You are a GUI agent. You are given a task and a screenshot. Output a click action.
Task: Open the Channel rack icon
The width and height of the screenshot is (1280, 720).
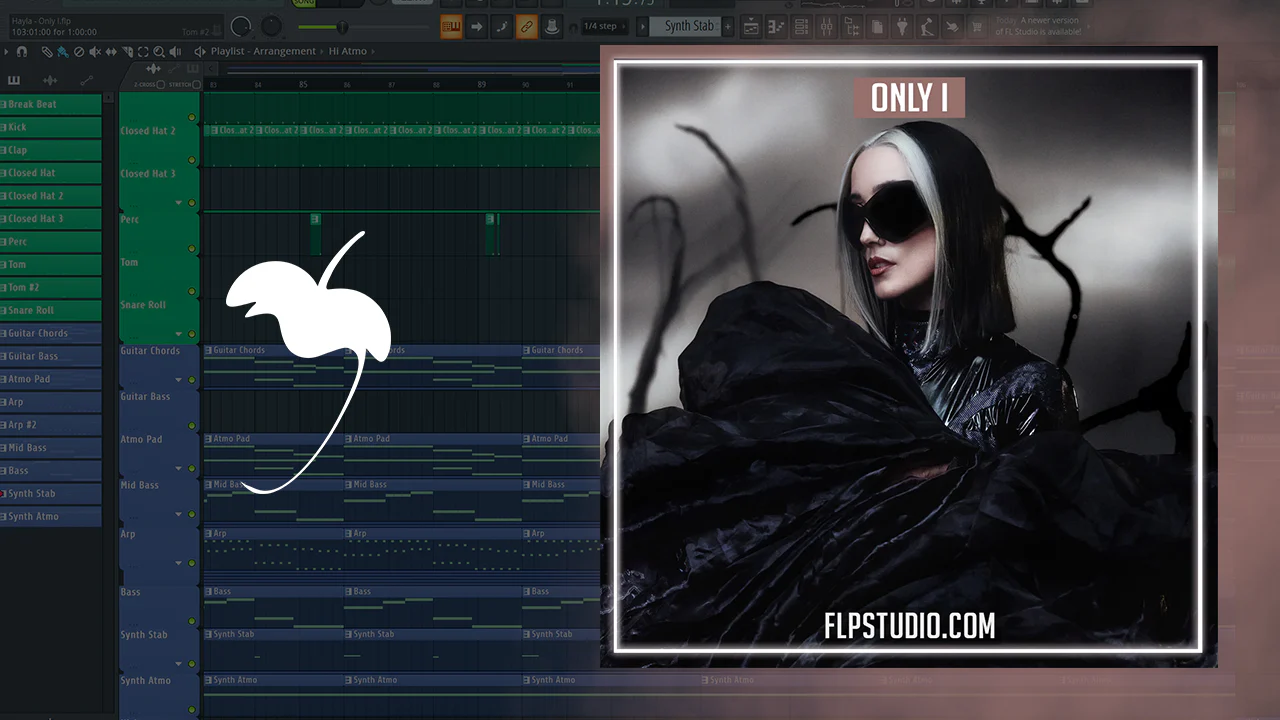(x=801, y=27)
